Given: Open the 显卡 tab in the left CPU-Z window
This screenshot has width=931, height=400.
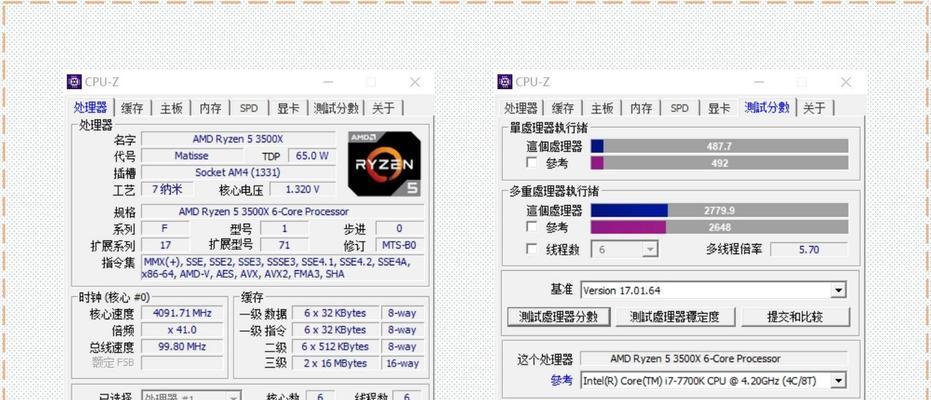Looking at the screenshot, I should tap(288, 108).
